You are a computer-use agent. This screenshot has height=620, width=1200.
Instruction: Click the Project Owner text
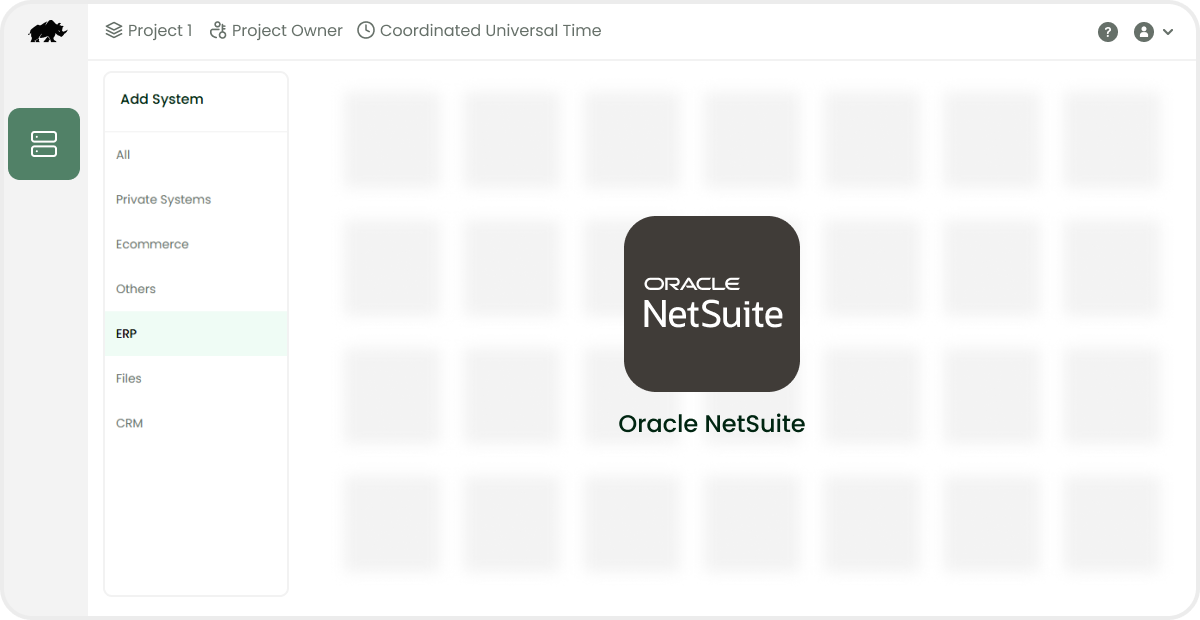click(x=287, y=31)
